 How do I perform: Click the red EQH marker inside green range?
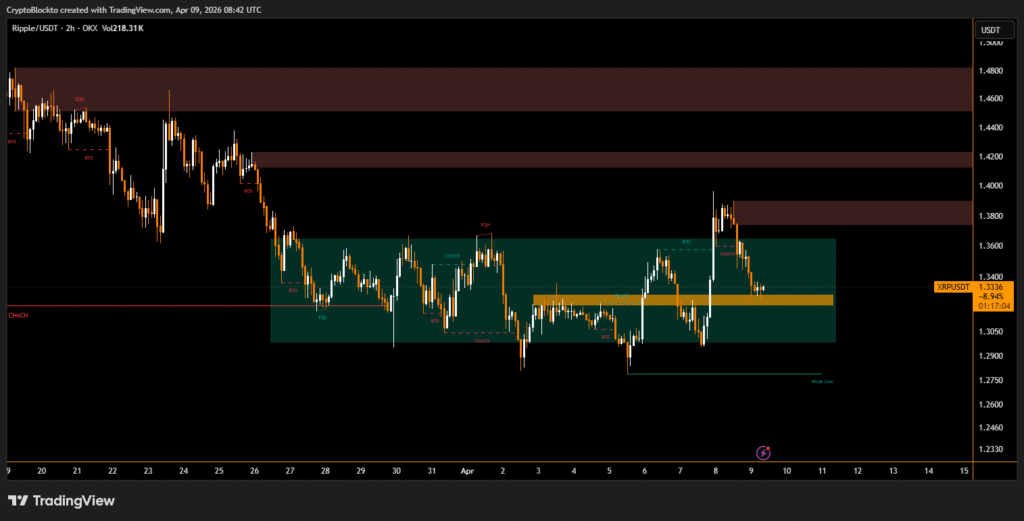(x=485, y=225)
